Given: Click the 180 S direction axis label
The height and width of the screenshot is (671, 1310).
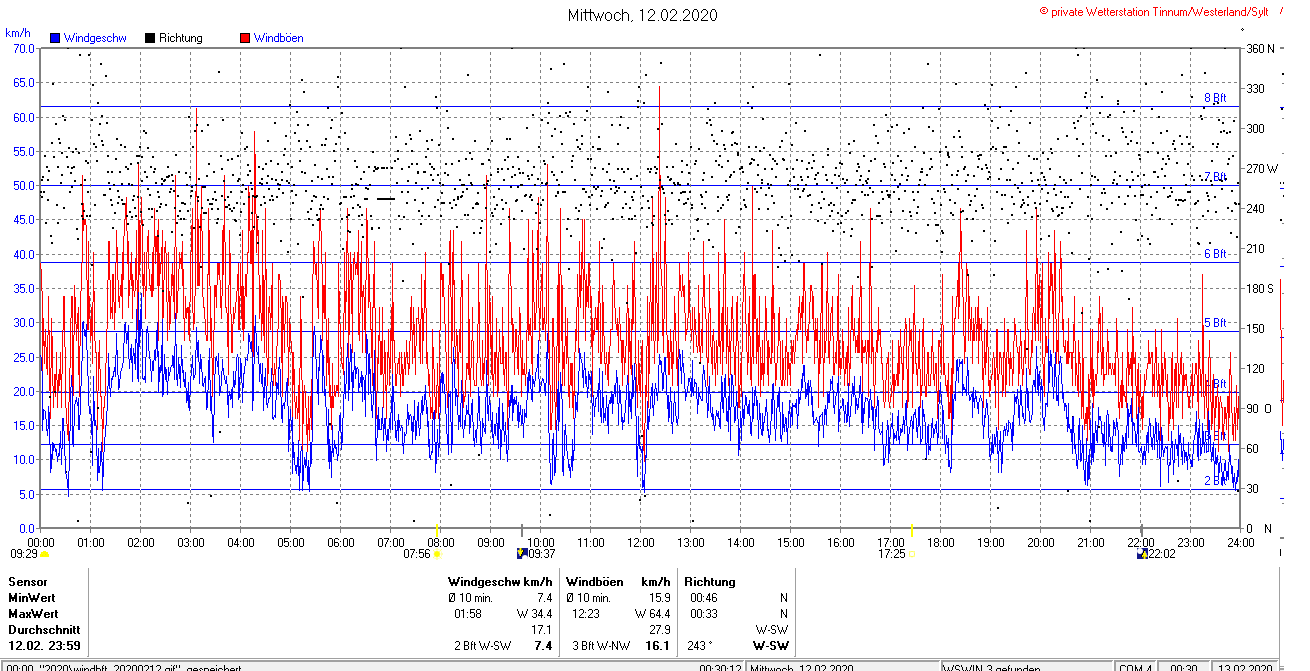Looking at the screenshot, I should point(1260,288).
